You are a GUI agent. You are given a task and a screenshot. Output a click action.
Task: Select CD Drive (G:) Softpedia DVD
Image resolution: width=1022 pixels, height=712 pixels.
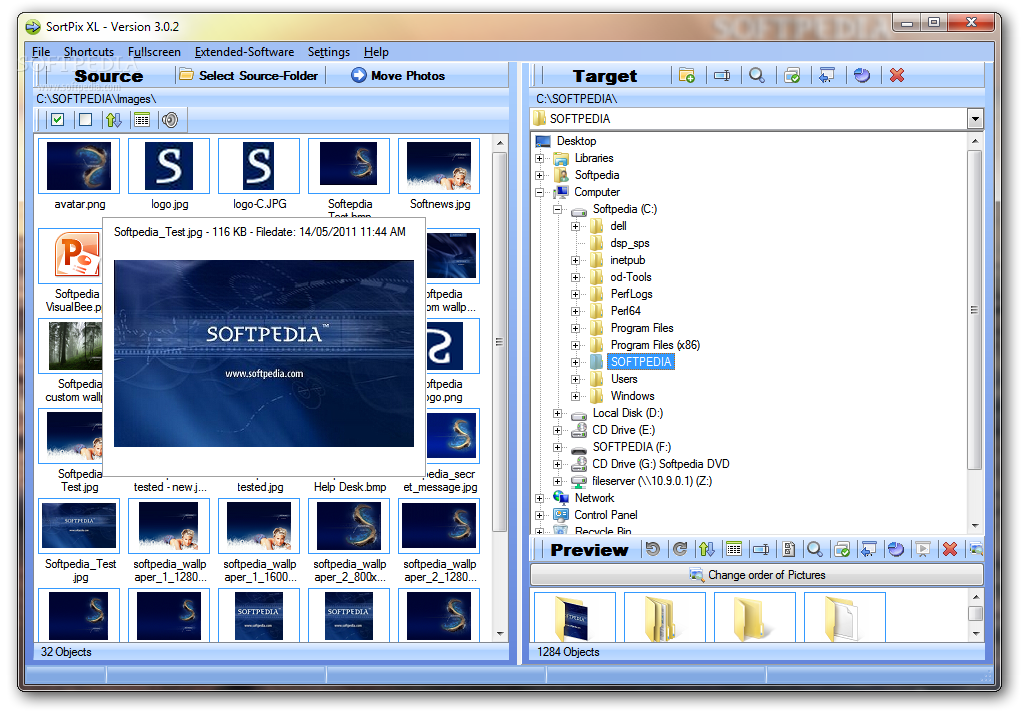(x=660, y=464)
